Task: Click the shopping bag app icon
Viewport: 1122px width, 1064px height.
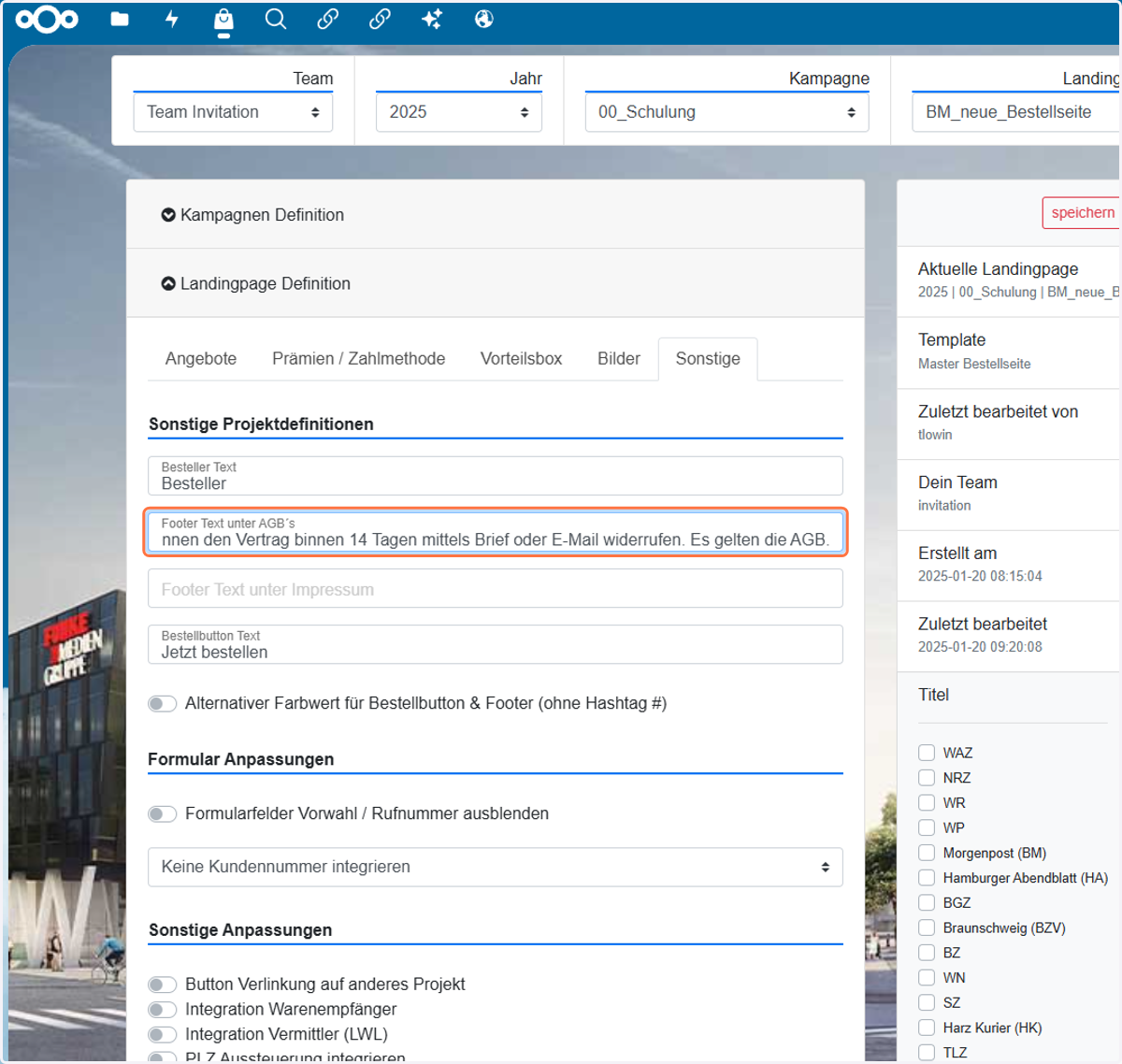Action: (x=223, y=20)
